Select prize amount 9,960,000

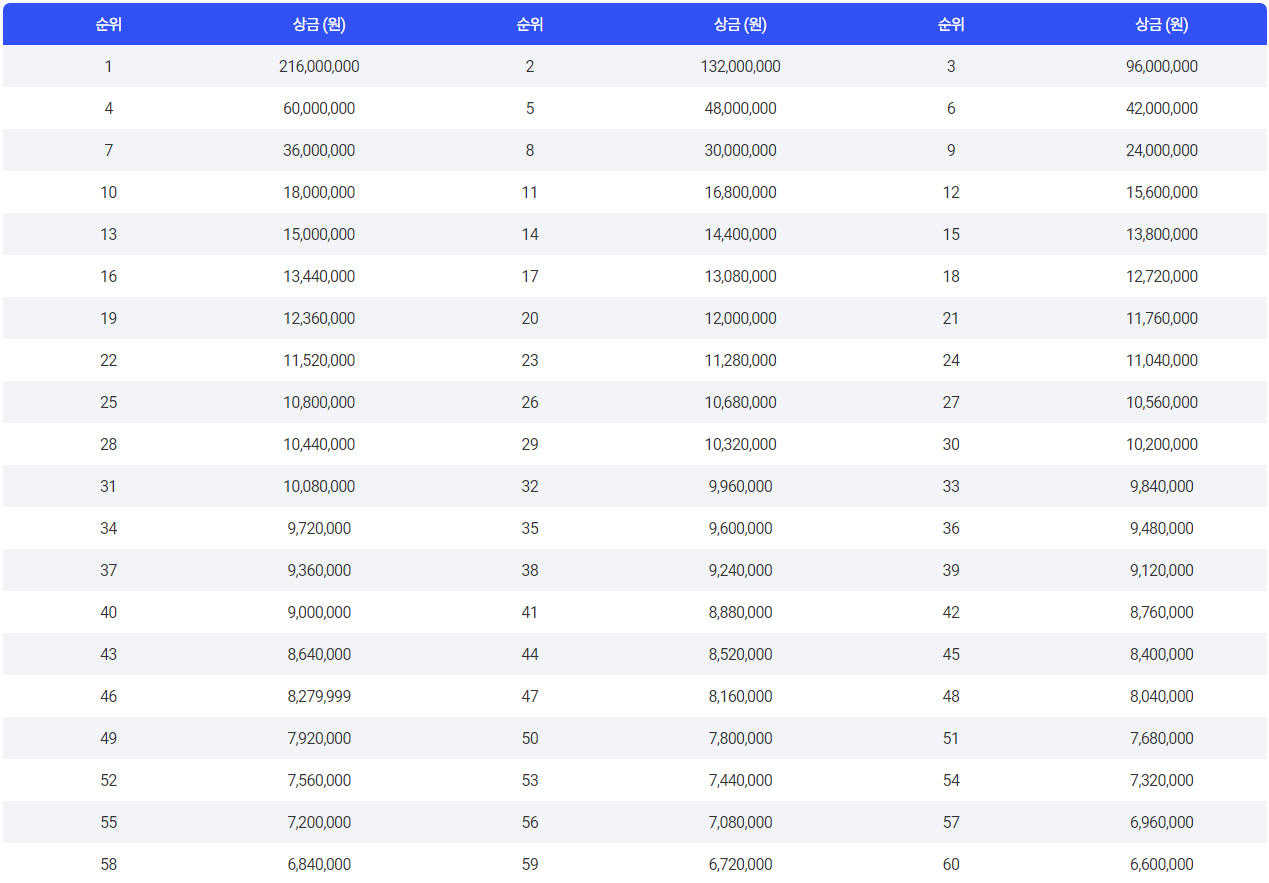(x=740, y=486)
